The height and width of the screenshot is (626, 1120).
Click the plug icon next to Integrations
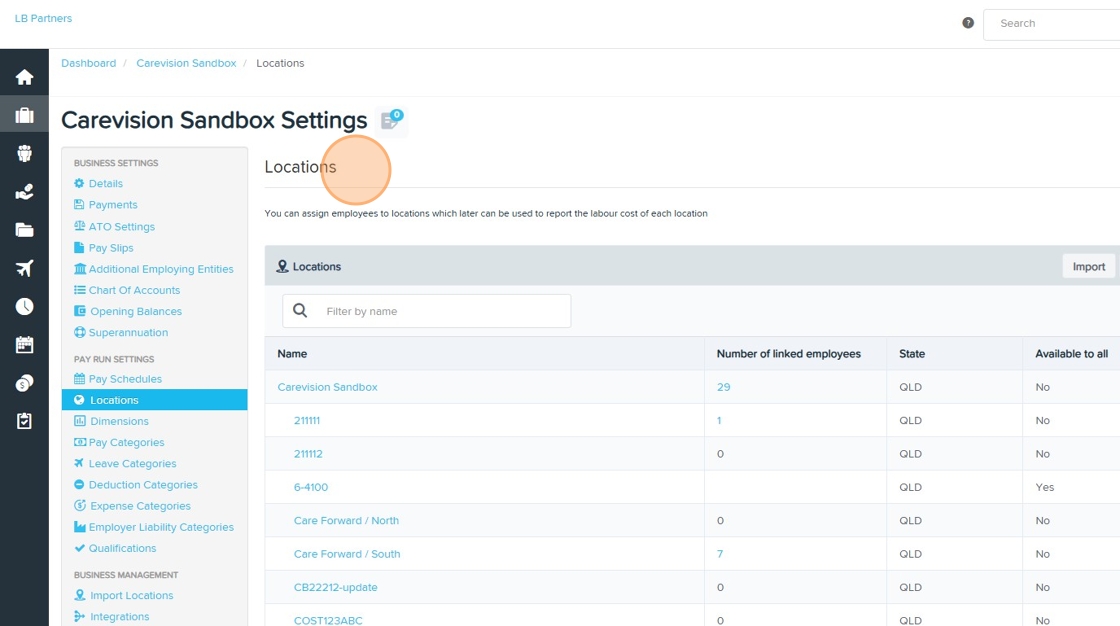[79, 616]
